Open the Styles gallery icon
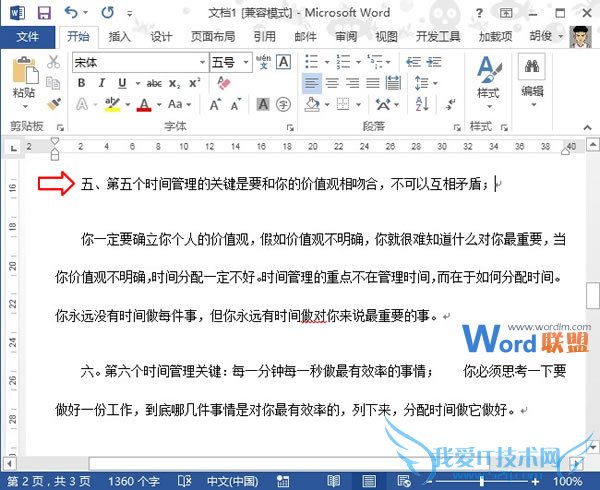 click(x=489, y=70)
